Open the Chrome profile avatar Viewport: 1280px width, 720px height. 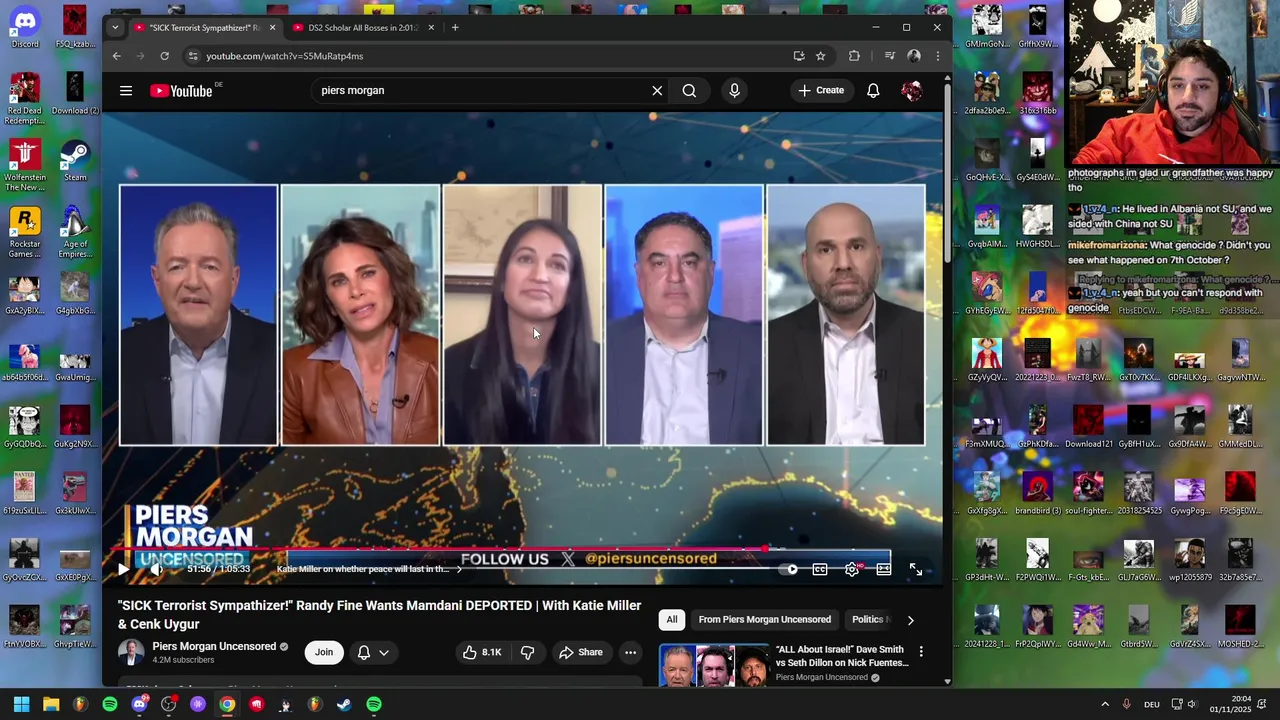coord(913,56)
